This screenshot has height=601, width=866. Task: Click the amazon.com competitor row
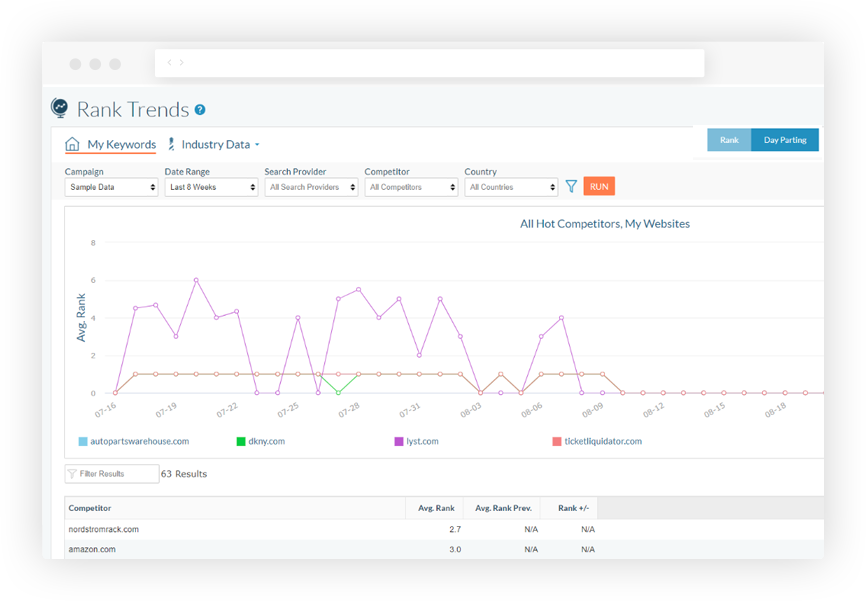443,549
